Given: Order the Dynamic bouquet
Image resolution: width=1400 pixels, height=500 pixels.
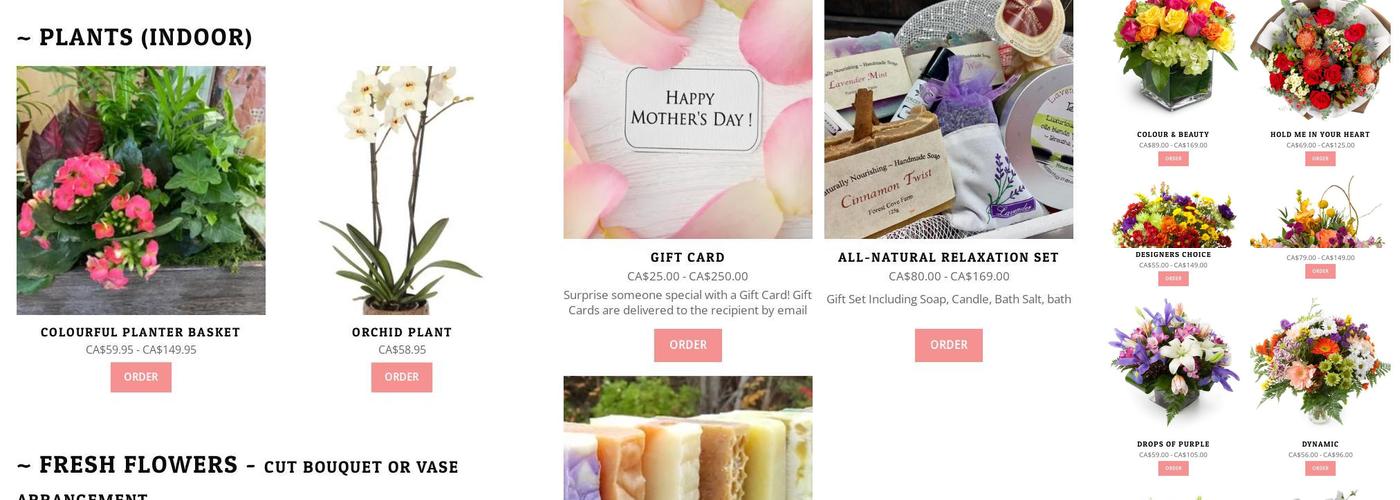Looking at the screenshot, I should 1320,468.
